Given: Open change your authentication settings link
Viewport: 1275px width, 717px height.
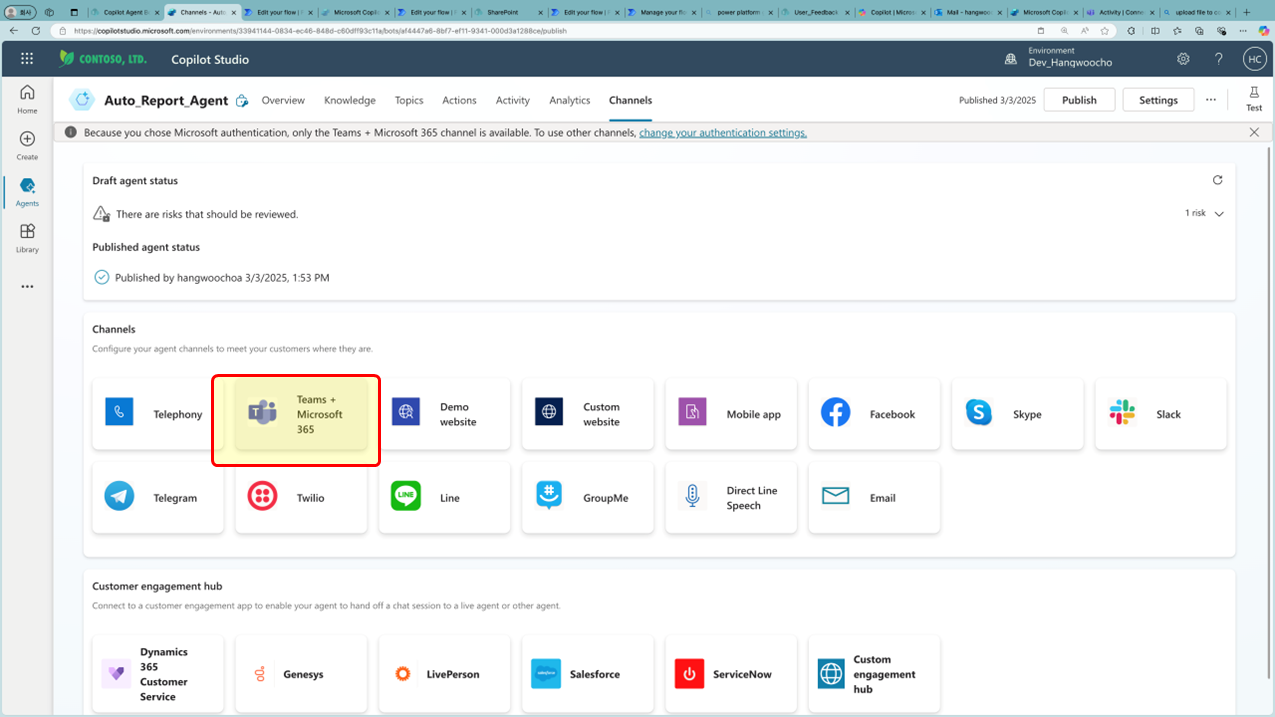Looking at the screenshot, I should [723, 132].
